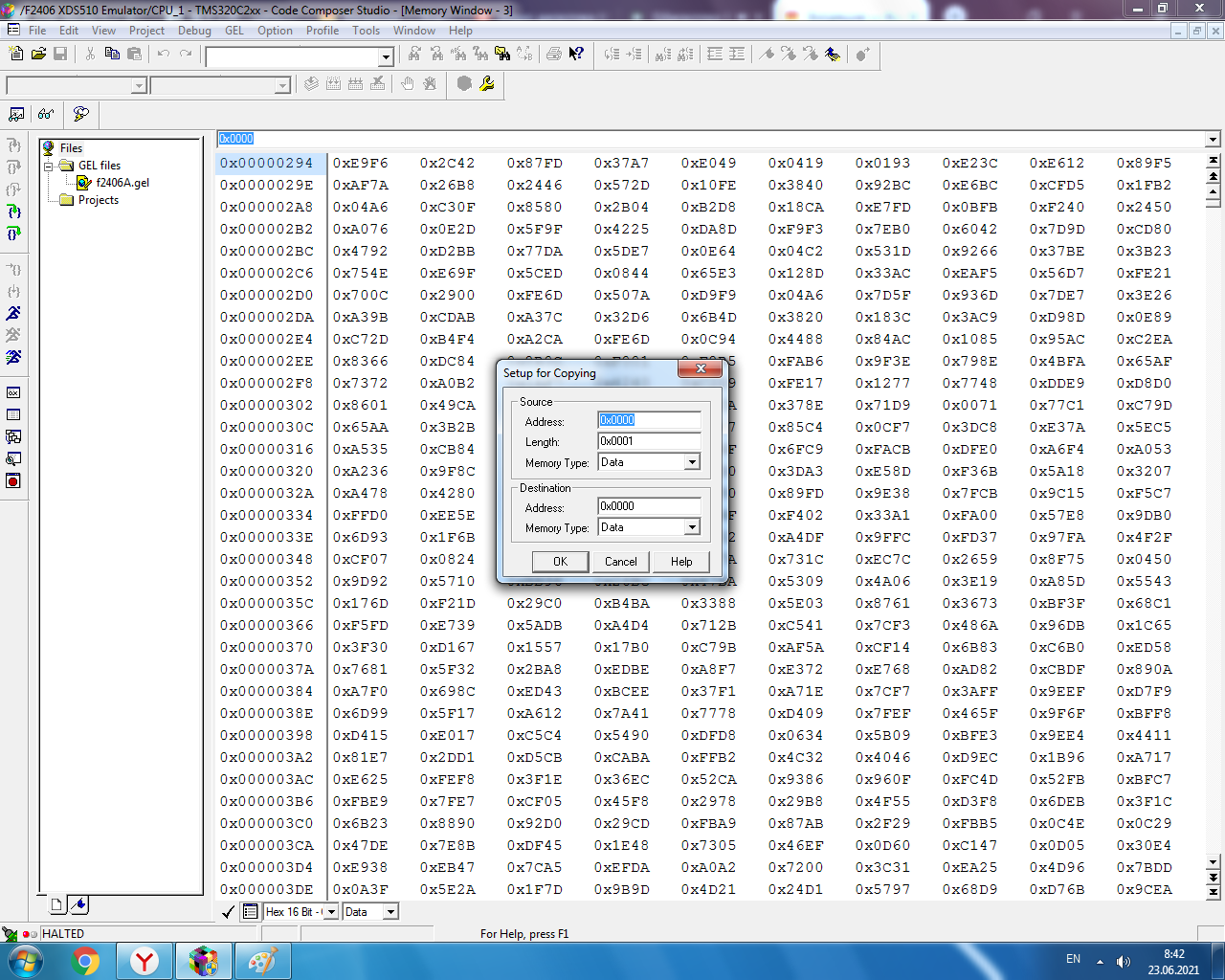Open the File menu
1225x980 pixels.
[x=37, y=31]
